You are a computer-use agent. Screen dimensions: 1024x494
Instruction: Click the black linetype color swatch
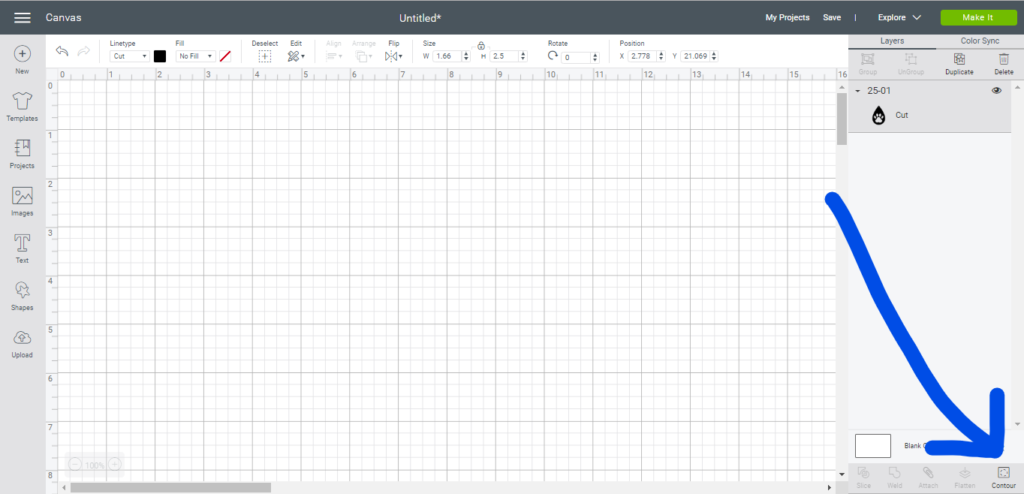click(160, 57)
